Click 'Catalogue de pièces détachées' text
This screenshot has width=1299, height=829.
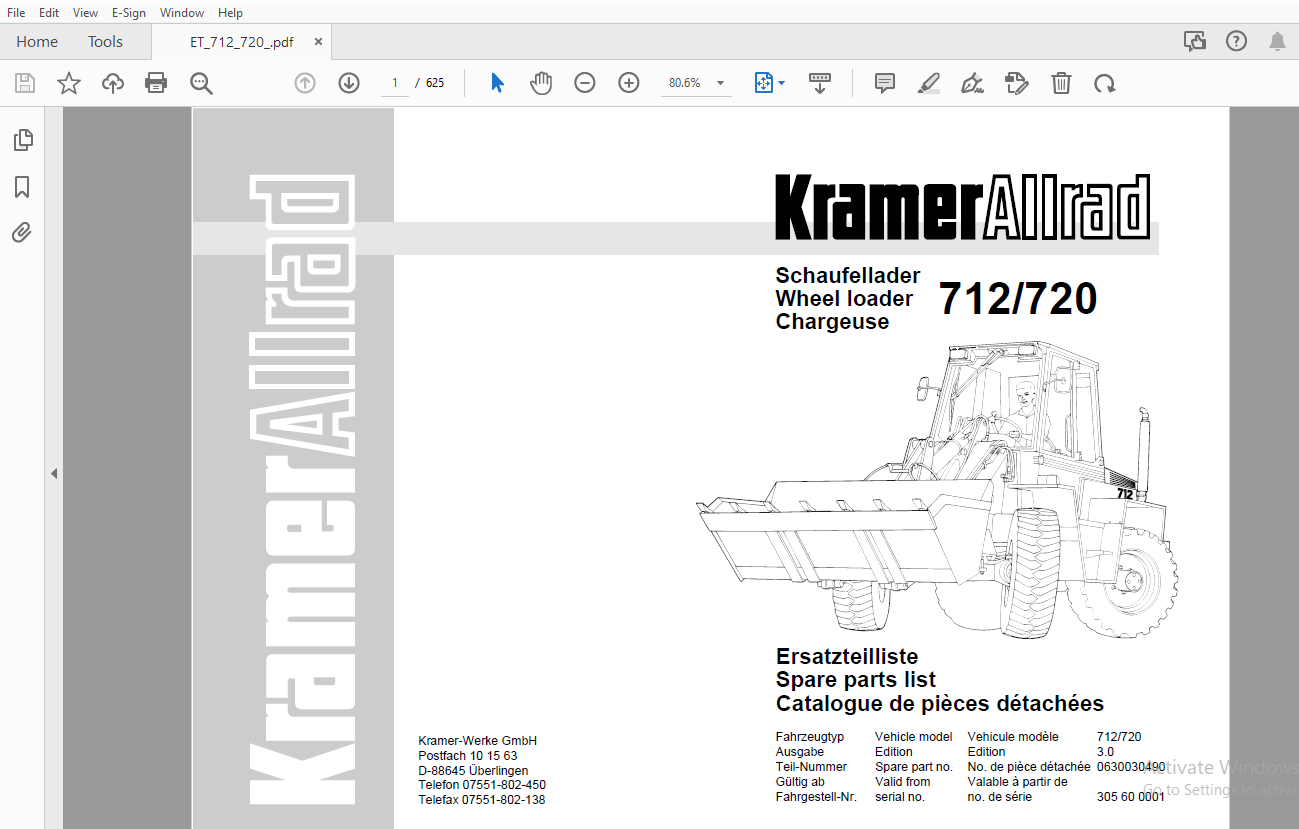coord(940,703)
